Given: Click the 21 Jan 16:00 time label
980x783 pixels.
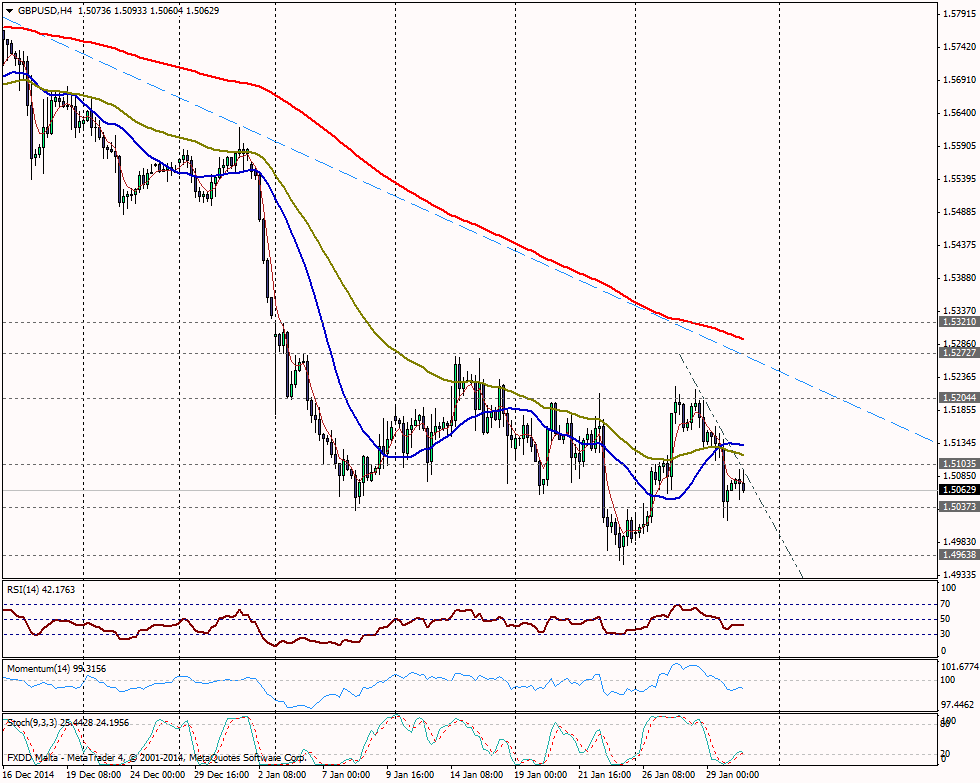Looking at the screenshot, I should (x=606, y=775).
